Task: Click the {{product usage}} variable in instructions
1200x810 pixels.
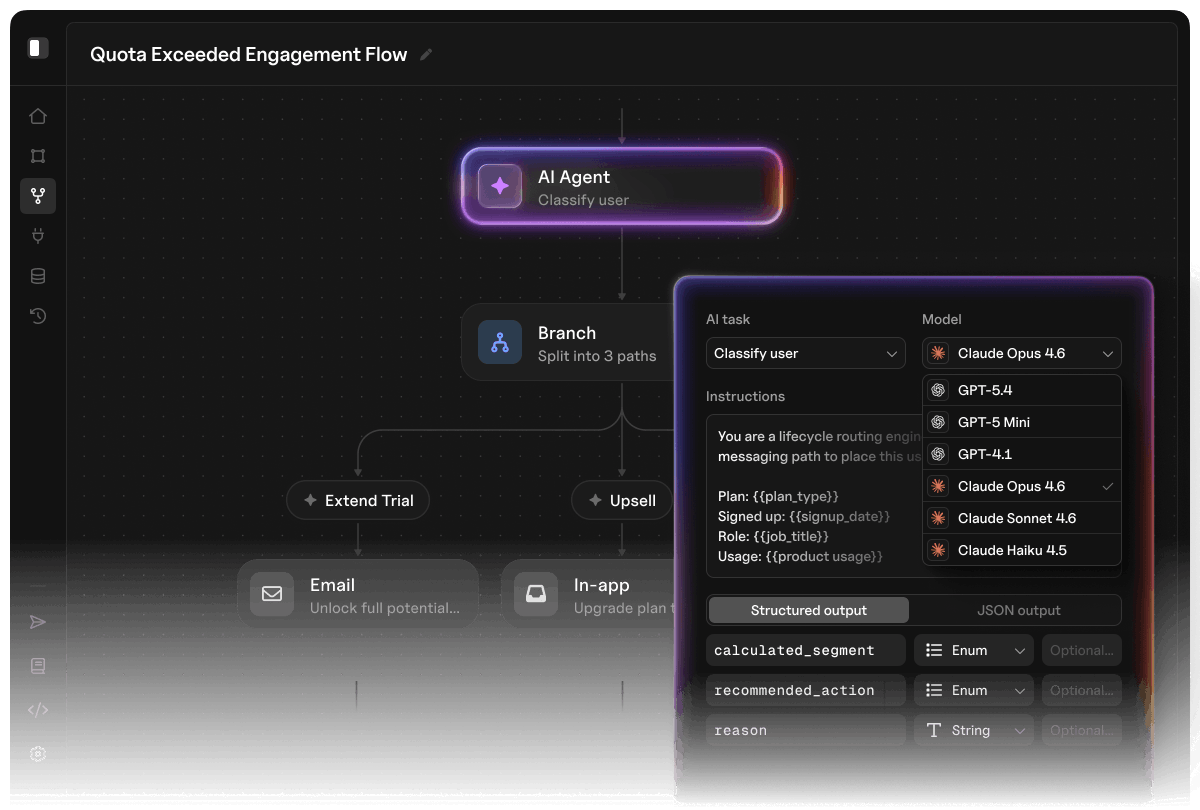Action: point(825,556)
